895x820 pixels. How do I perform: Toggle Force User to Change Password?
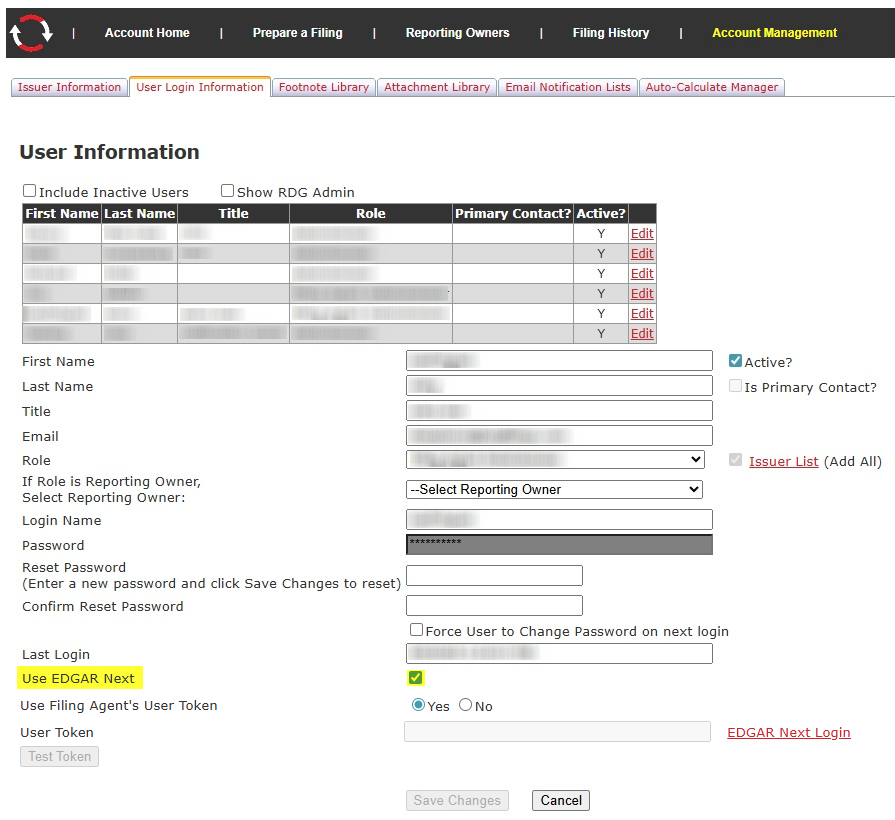(417, 630)
